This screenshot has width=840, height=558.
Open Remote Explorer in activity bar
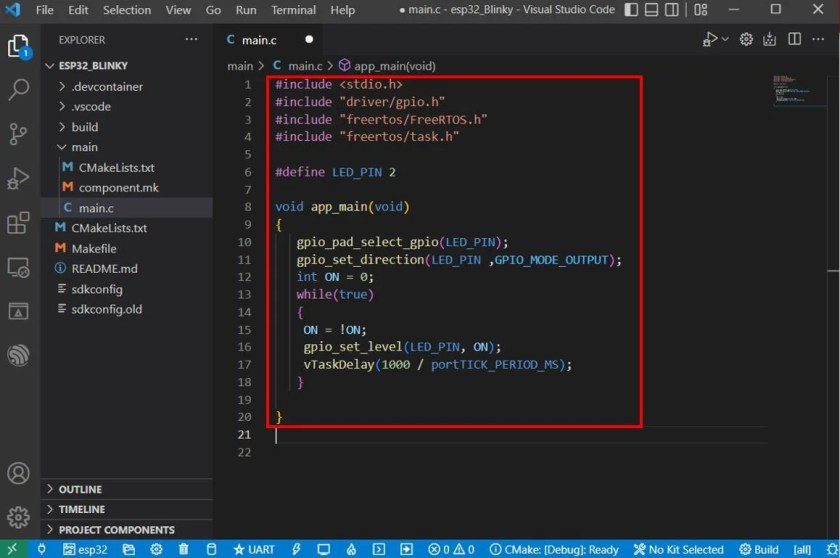coord(18,267)
